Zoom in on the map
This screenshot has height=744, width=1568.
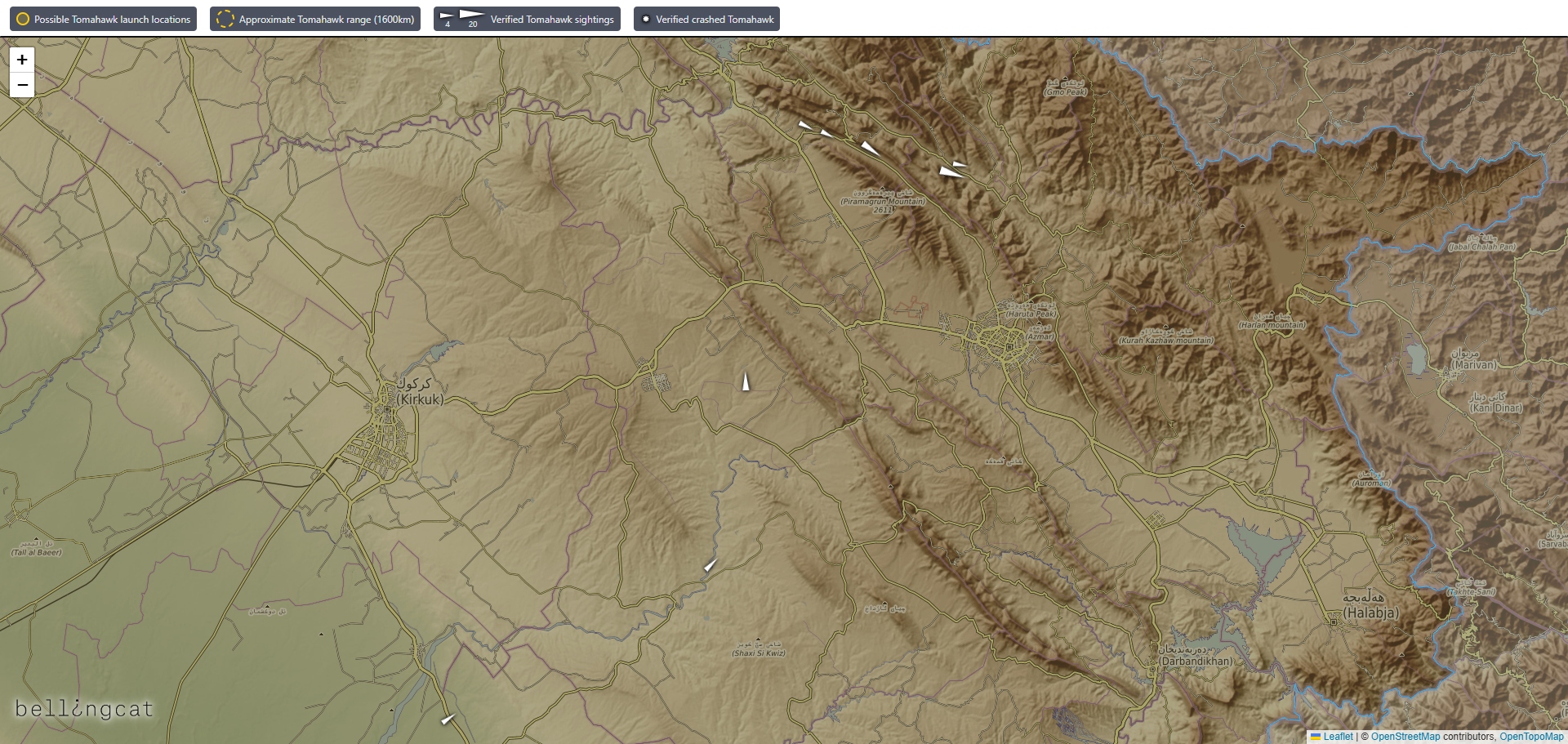[x=22, y=60]
